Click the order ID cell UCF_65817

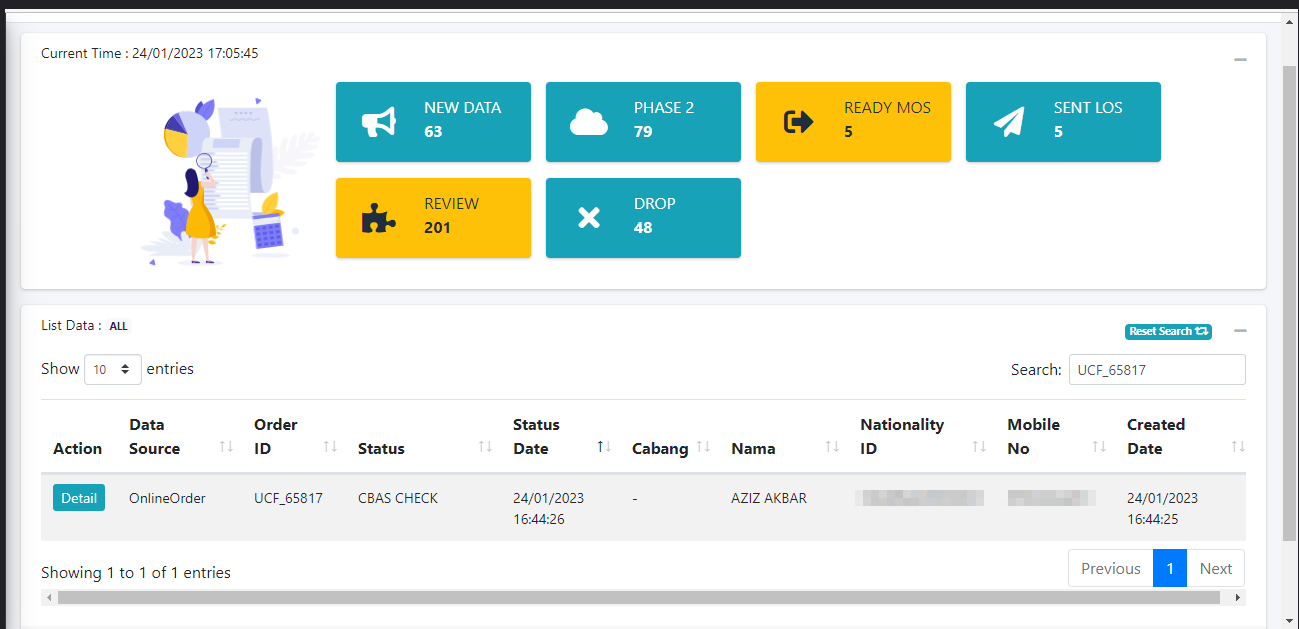coord(288,498)
